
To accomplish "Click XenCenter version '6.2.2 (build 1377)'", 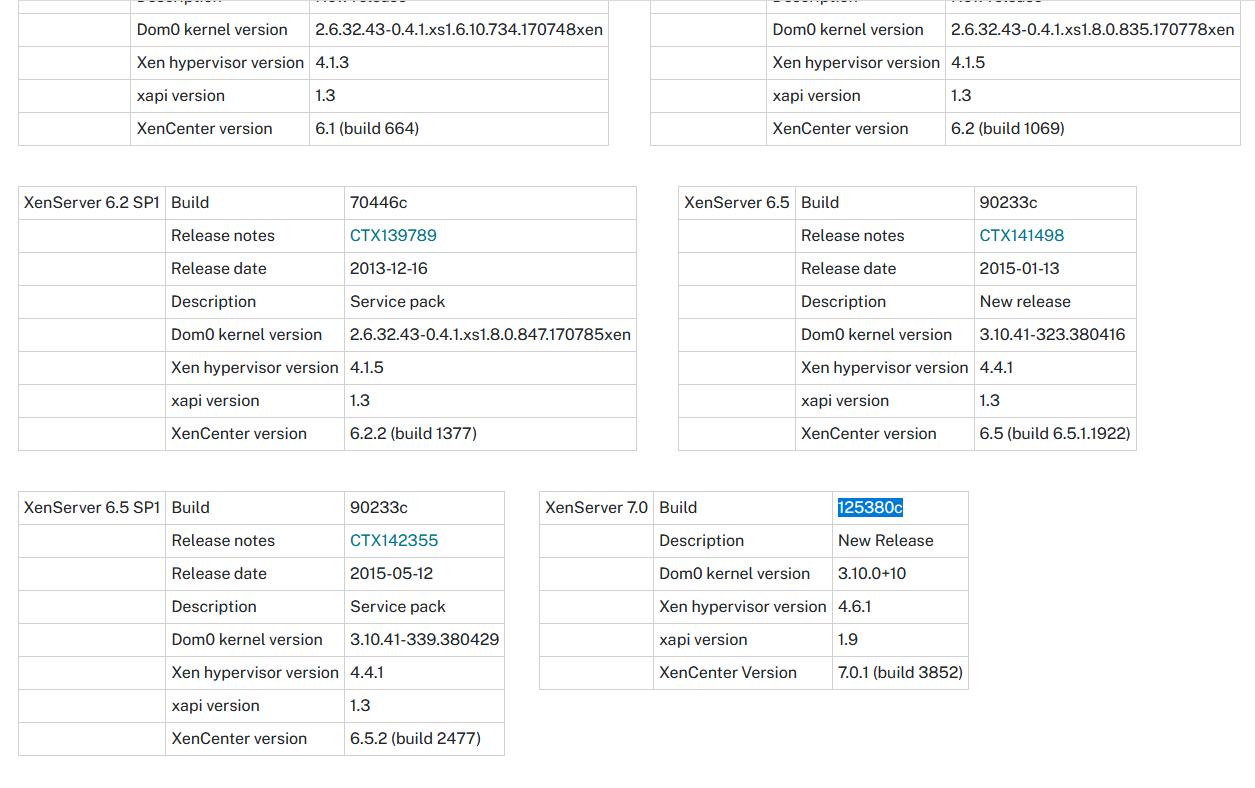I will point(413,434).
